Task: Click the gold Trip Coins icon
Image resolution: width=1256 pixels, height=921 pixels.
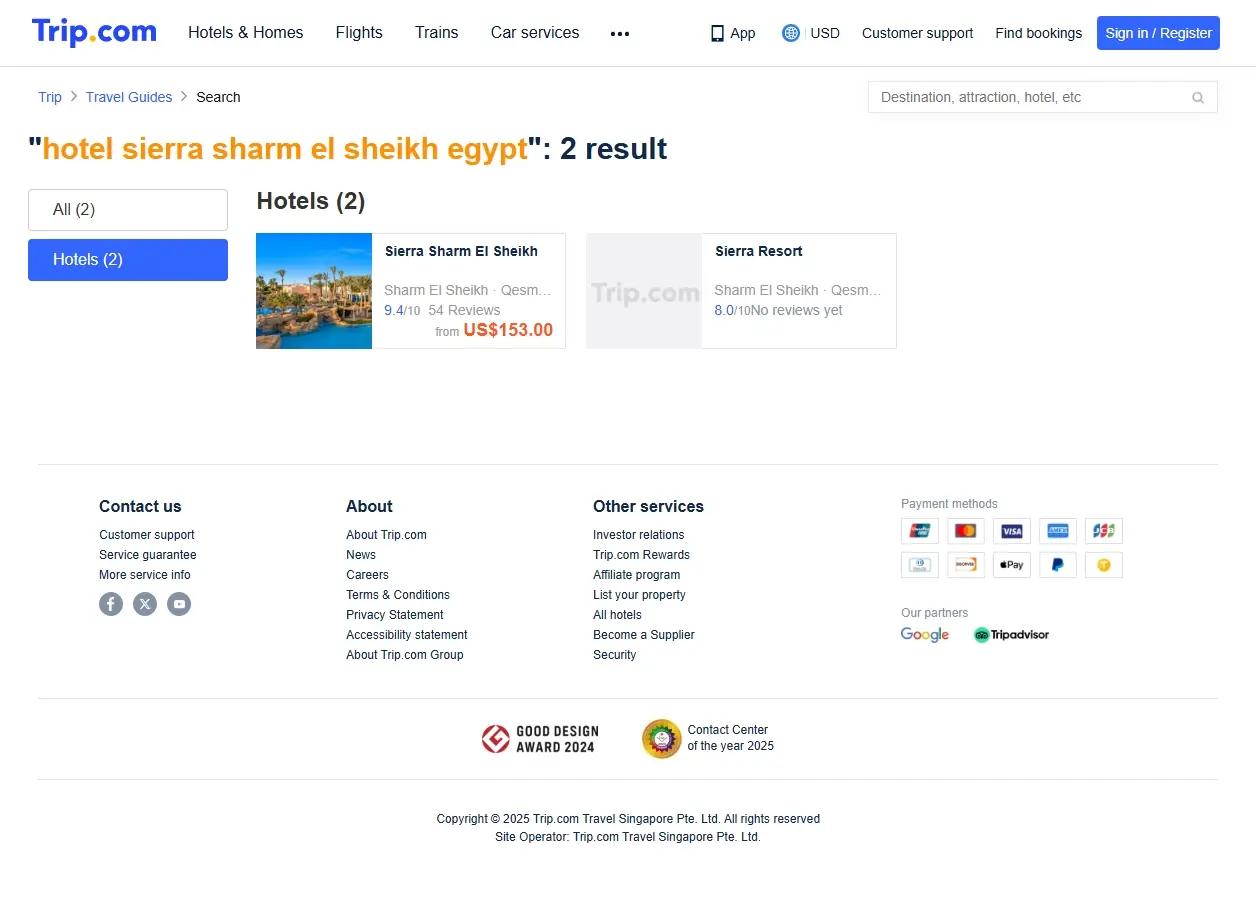Action: pyautogui.click(x=1104, y=565)
